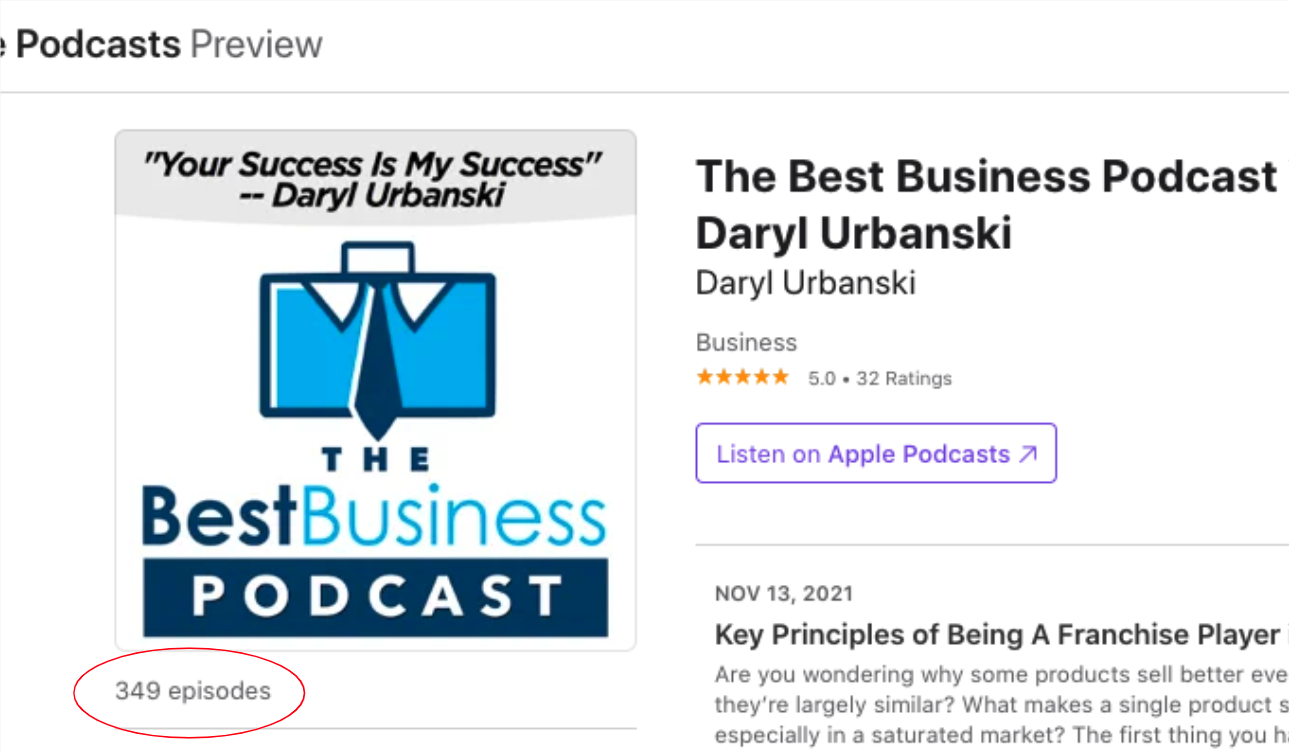
Task: Click the PODCAST navy banner in artwork
Action: tap(376, 597)
